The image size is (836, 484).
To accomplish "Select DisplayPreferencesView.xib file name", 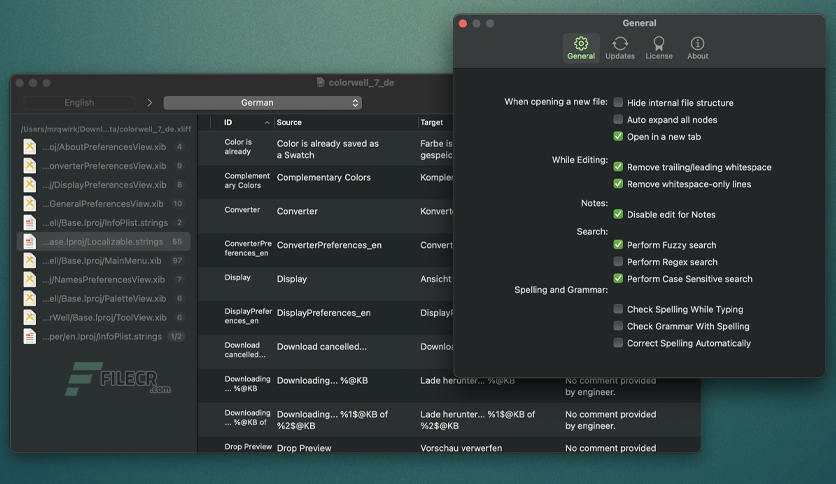I will [x=104, y=184].
